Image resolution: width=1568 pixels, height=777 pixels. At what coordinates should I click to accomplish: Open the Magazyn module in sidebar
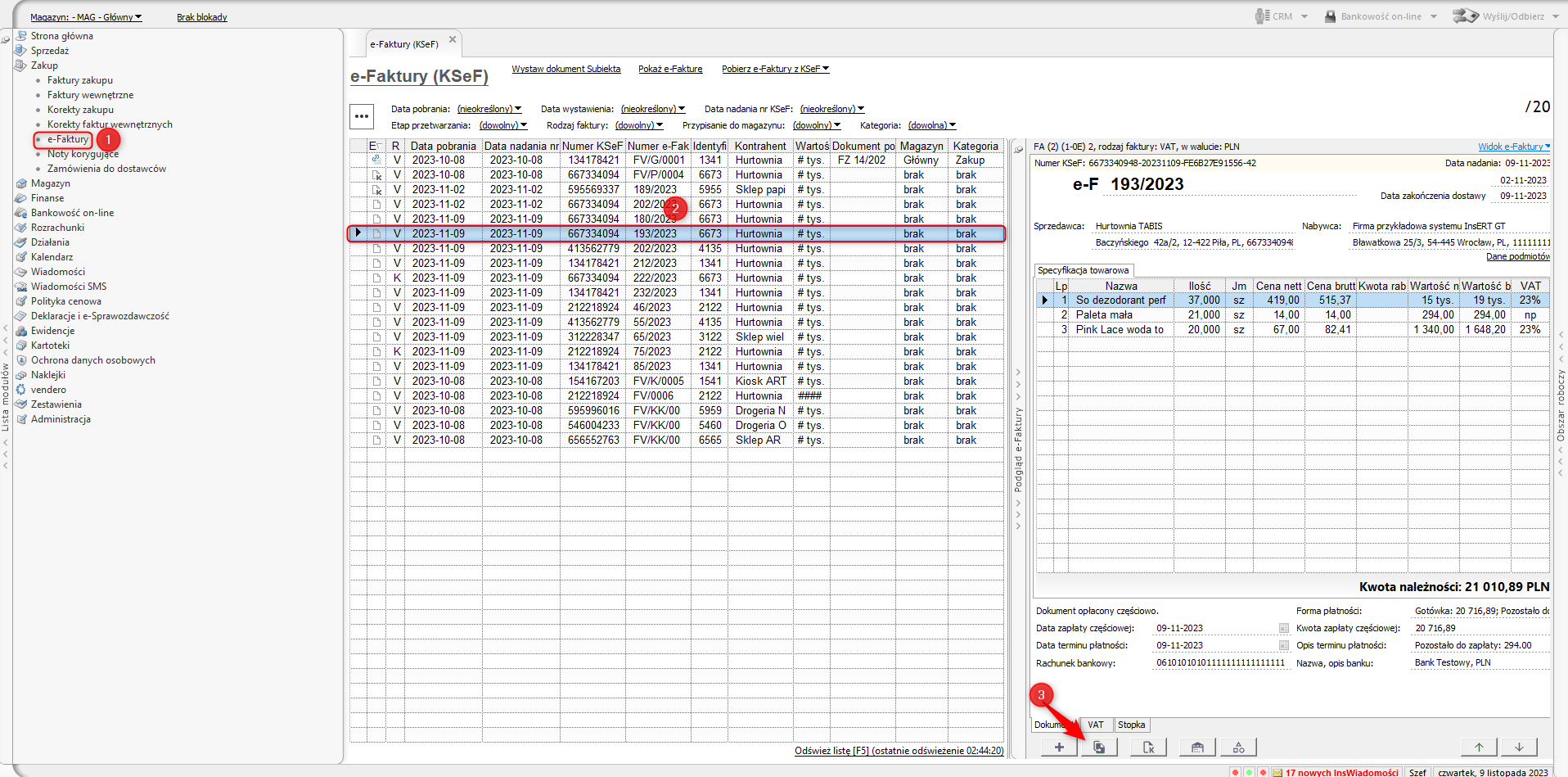(x=50, y=183)
